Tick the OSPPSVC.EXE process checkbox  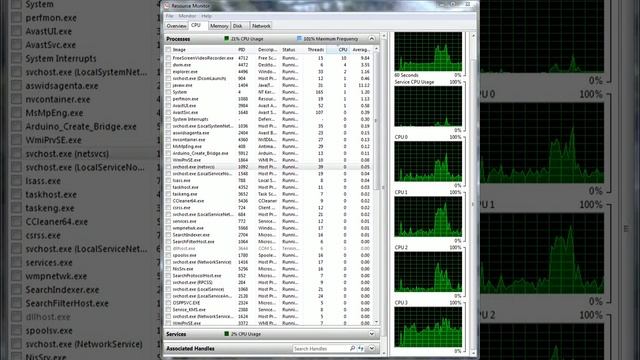(168, 303)
